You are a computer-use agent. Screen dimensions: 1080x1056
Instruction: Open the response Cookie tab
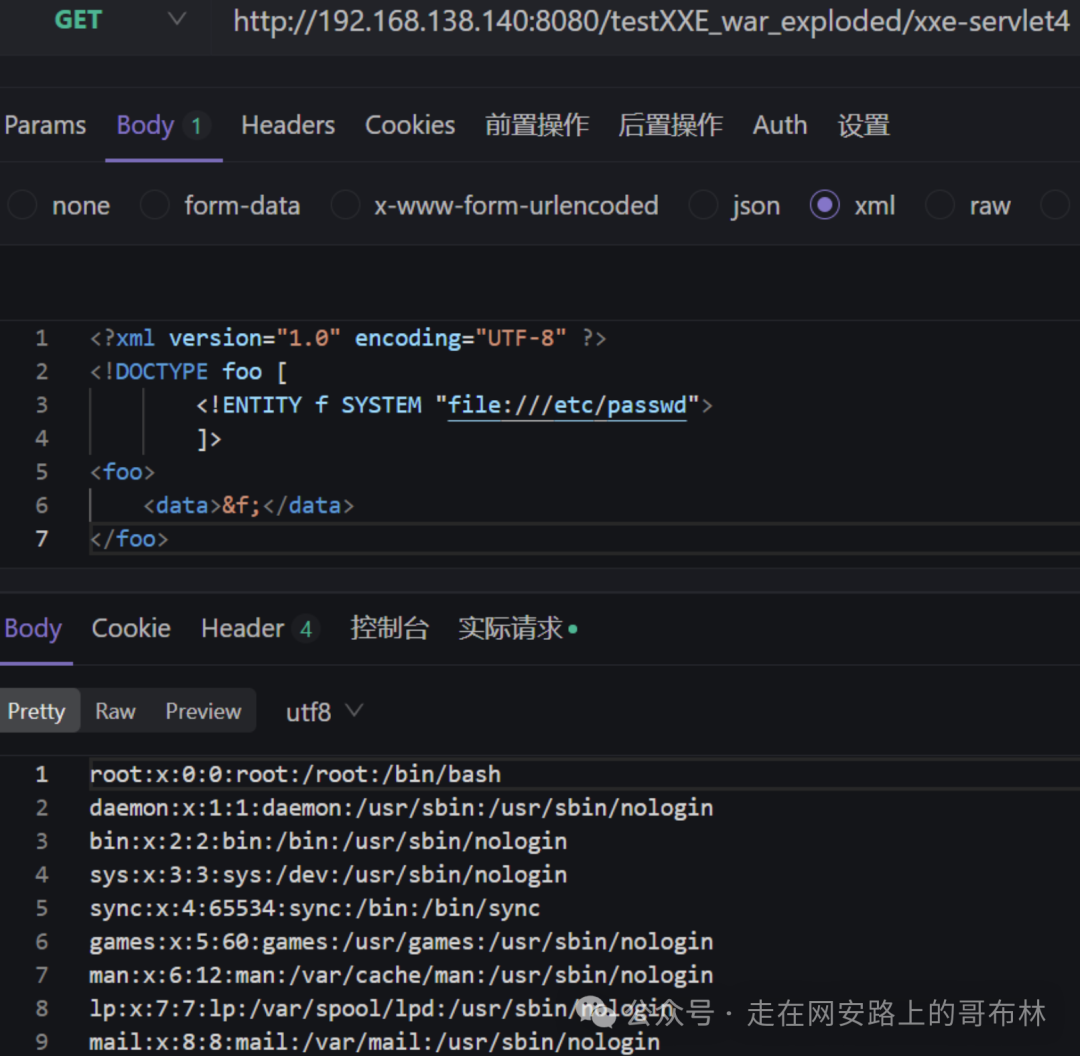[131, 628]
